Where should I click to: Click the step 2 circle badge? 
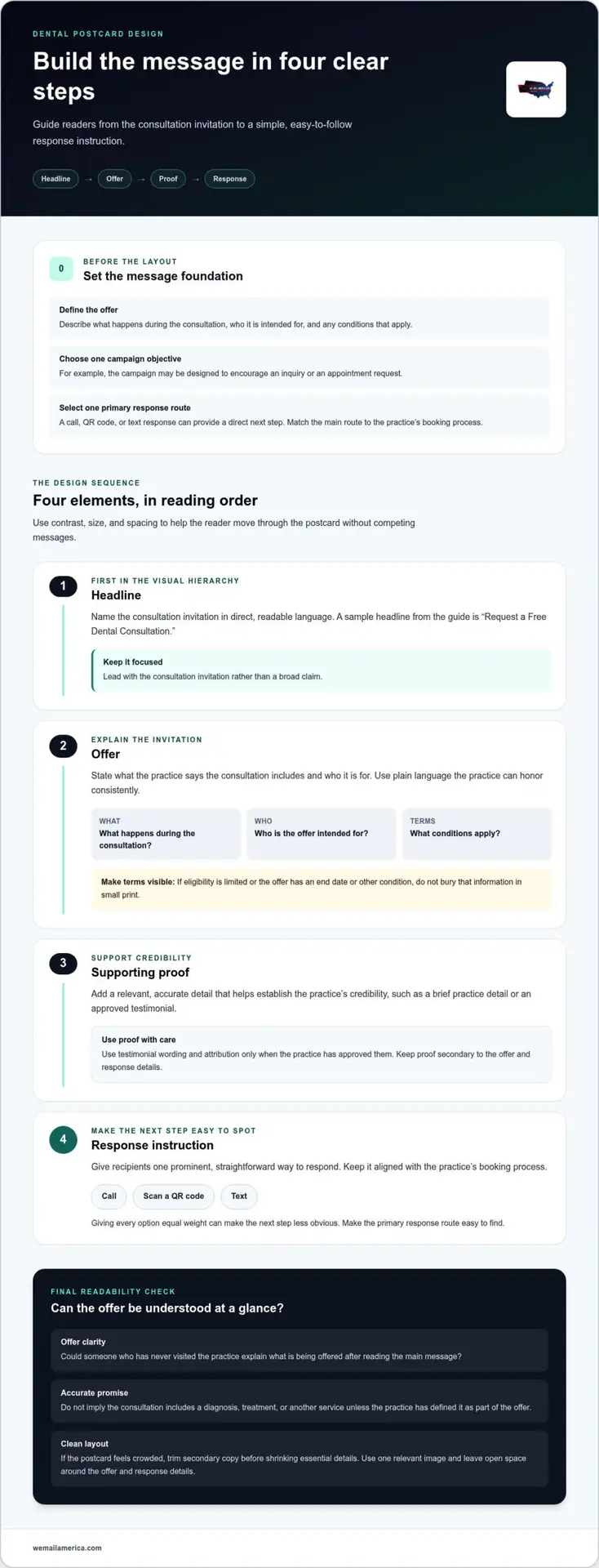pos(63,746)
